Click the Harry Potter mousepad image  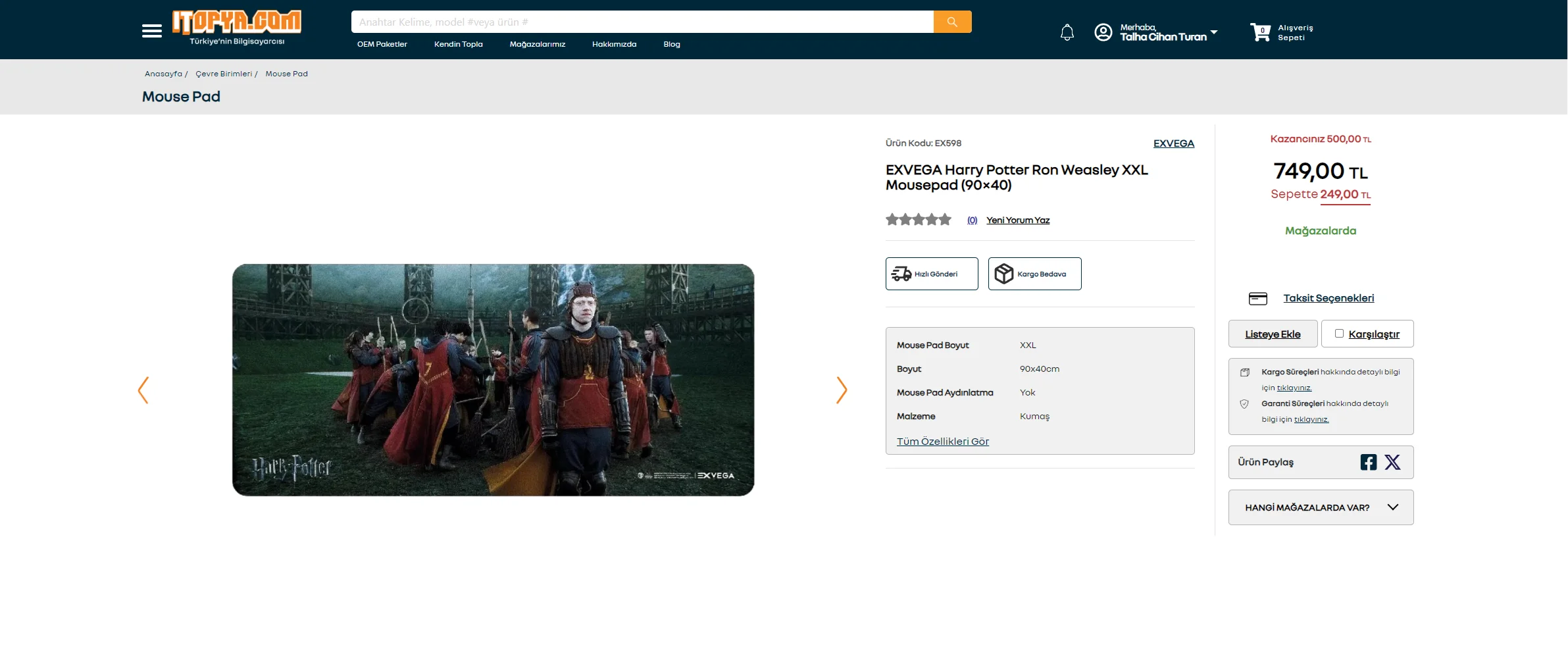493,380
